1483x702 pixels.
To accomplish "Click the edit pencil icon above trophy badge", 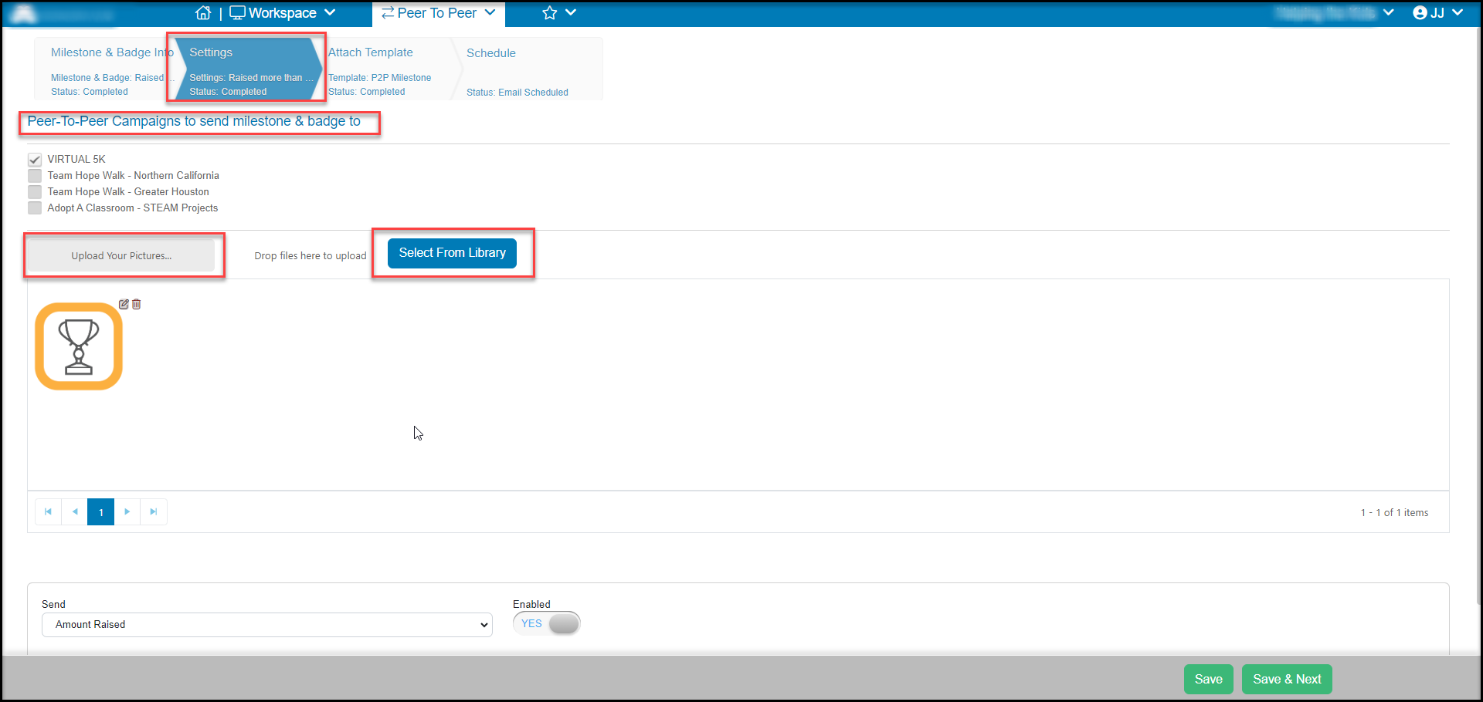I will click(x=124, y=304).
